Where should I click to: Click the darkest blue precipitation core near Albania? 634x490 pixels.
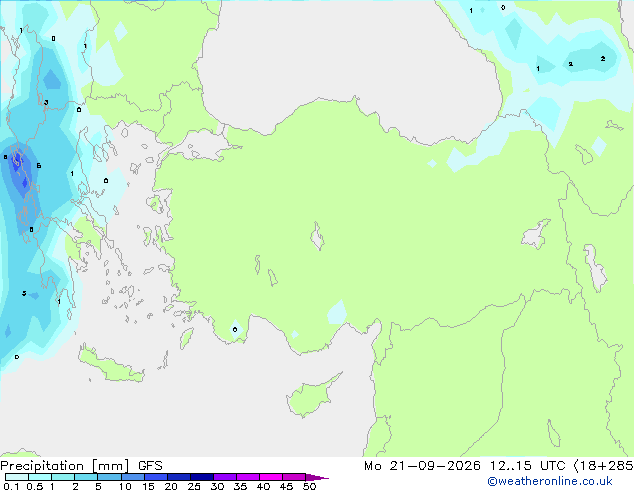(17, 161)
